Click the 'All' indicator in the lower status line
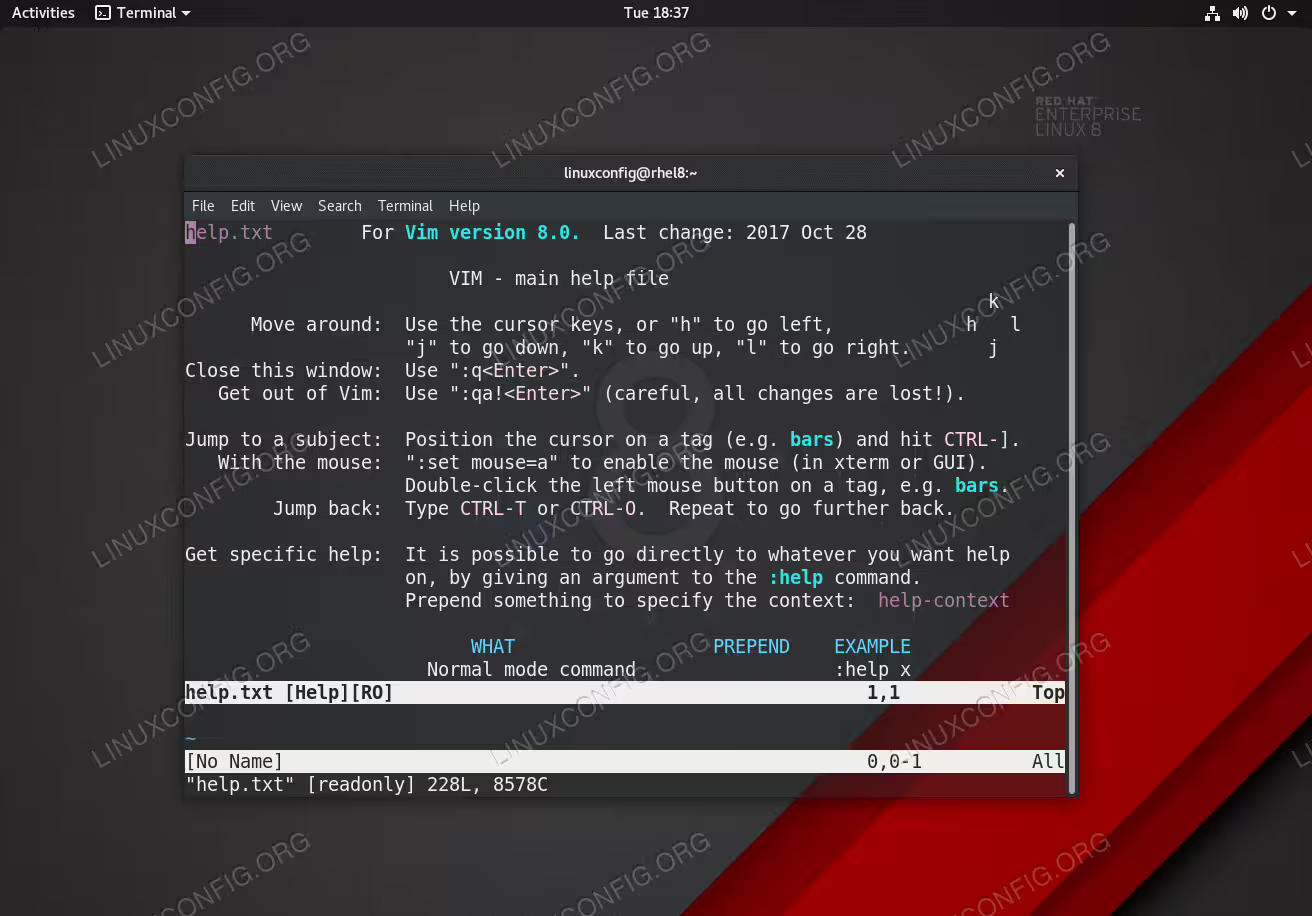The image size is (1312, 916). (1048, 761)
